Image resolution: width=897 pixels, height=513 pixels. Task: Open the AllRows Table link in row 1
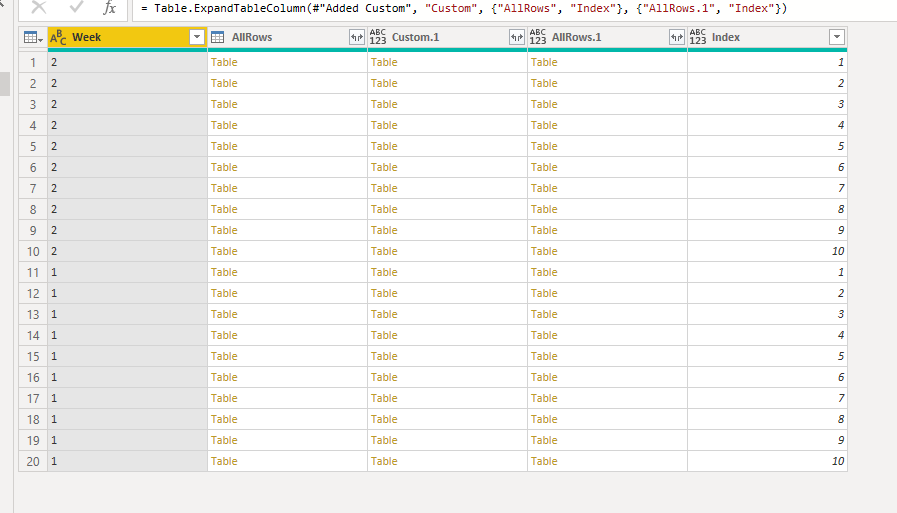[224, 62]
